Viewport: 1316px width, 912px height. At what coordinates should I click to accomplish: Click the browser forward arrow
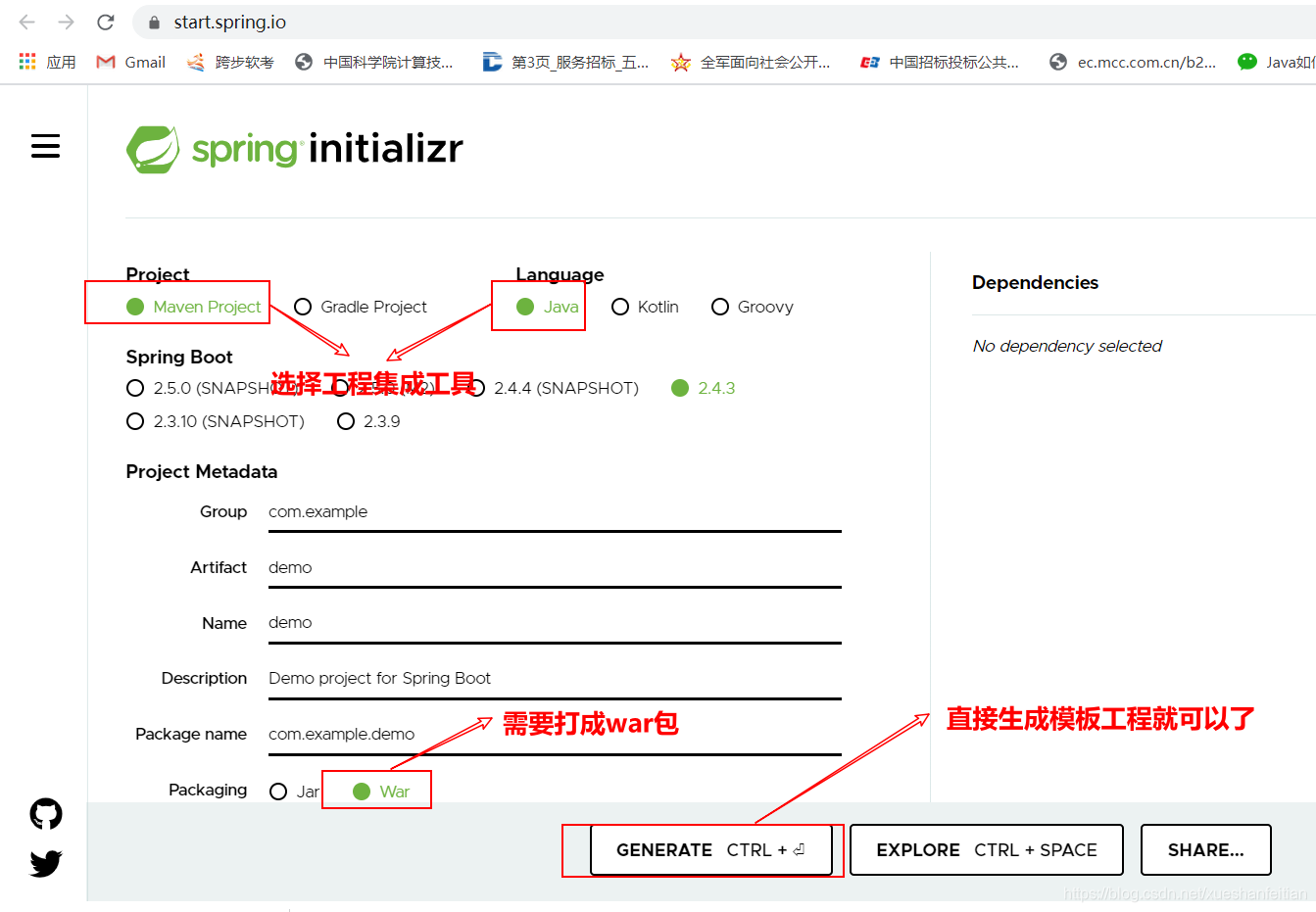click(x=66, y=22)
